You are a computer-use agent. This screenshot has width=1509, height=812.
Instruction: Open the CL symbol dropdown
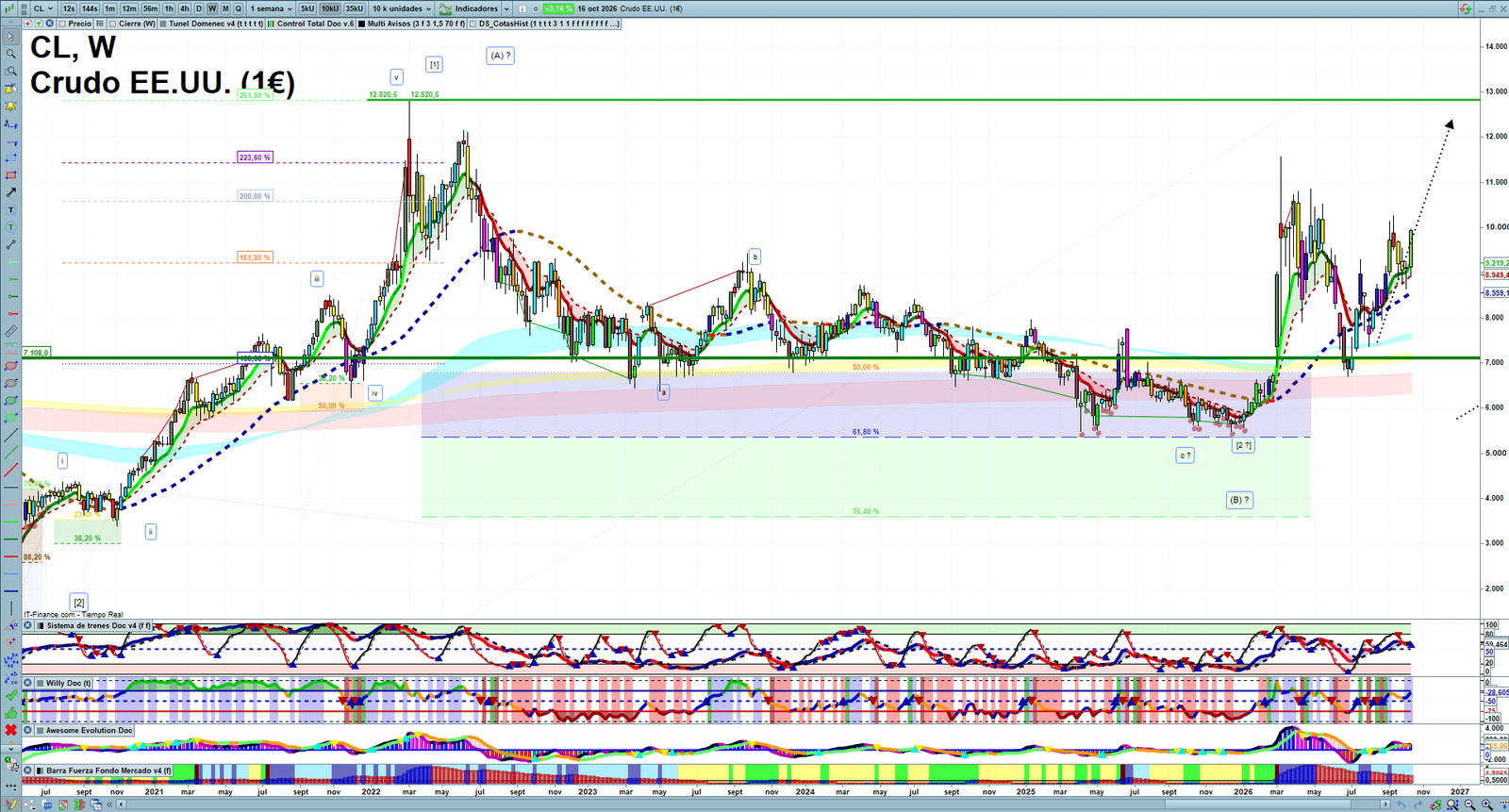pos(43,8)
